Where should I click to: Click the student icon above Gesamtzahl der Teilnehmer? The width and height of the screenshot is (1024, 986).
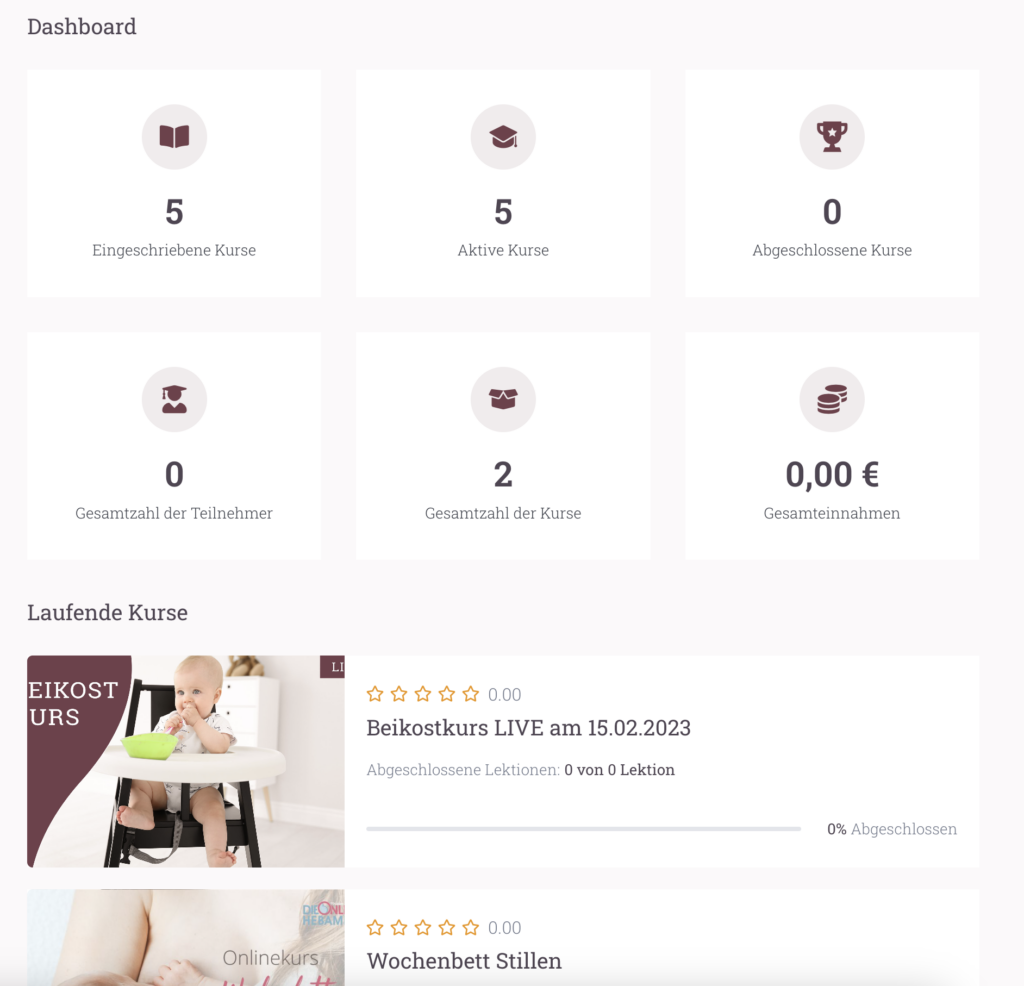coord(174,399)
